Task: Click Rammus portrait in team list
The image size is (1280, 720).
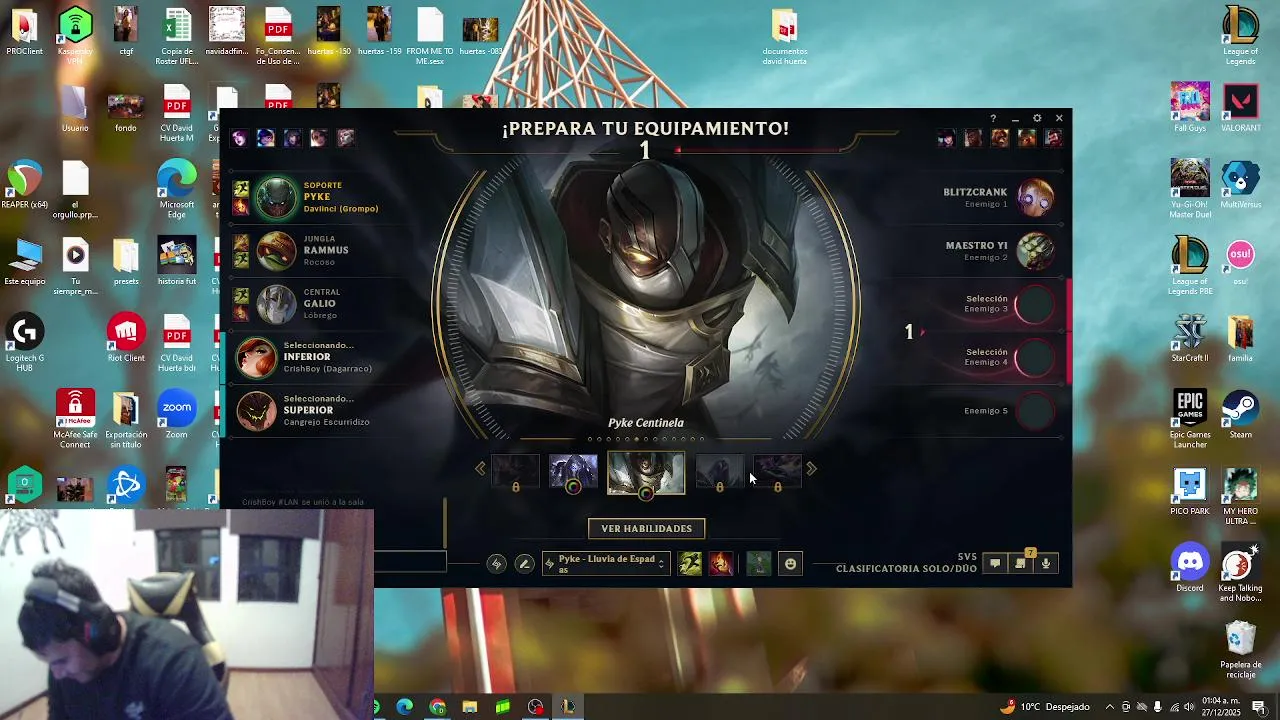Action: (276, 251)
